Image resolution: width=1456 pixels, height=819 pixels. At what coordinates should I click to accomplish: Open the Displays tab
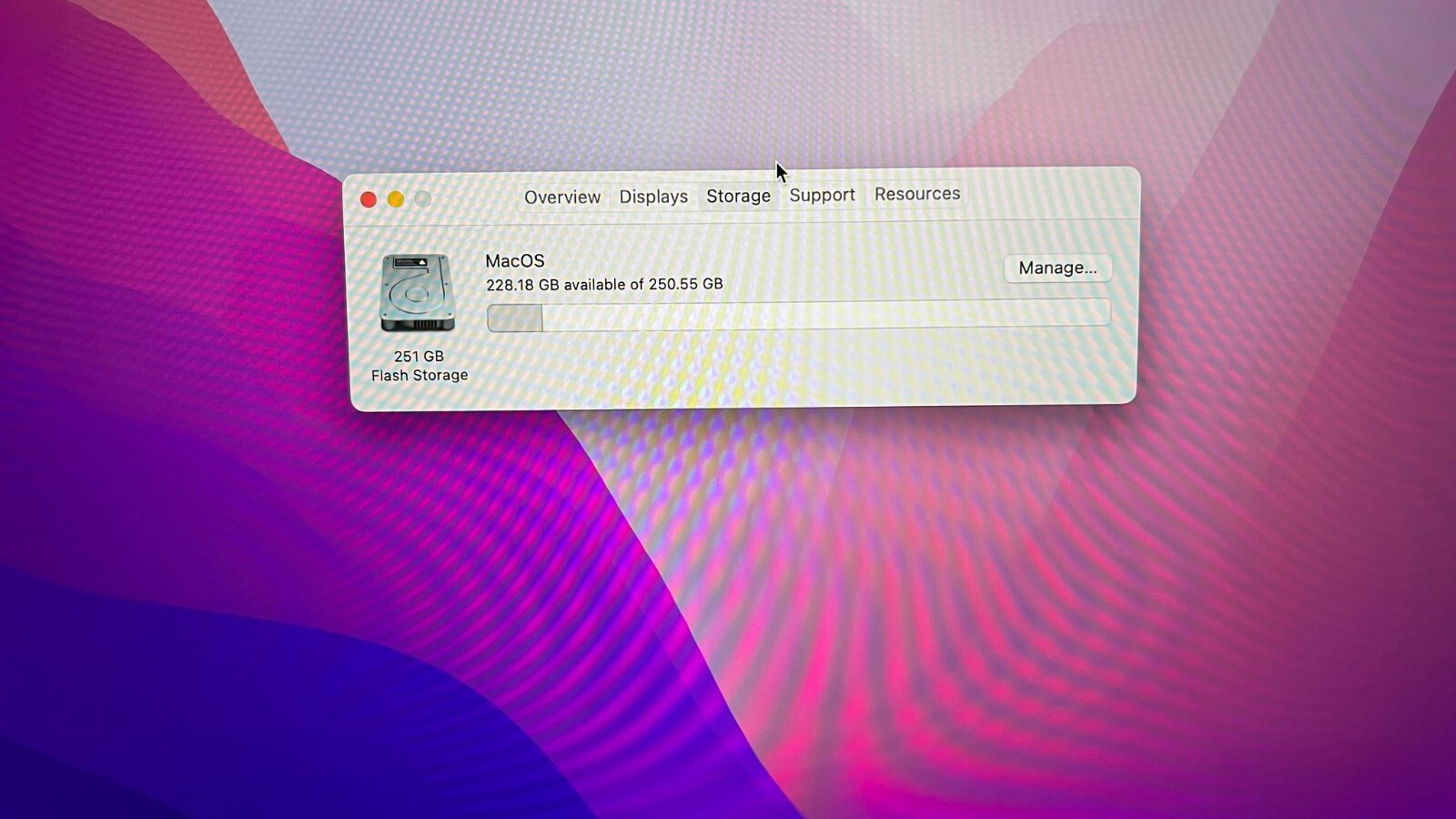coord(653,197)
